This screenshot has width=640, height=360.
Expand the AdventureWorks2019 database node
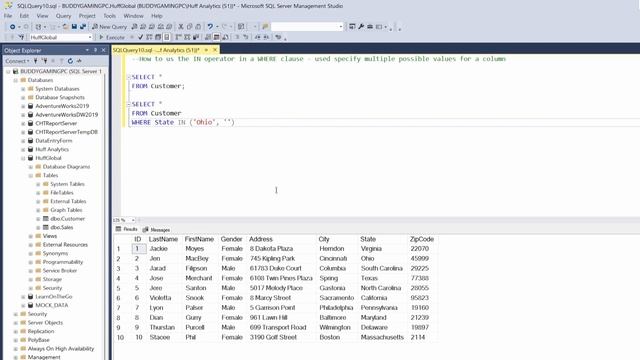click(23, 106)
